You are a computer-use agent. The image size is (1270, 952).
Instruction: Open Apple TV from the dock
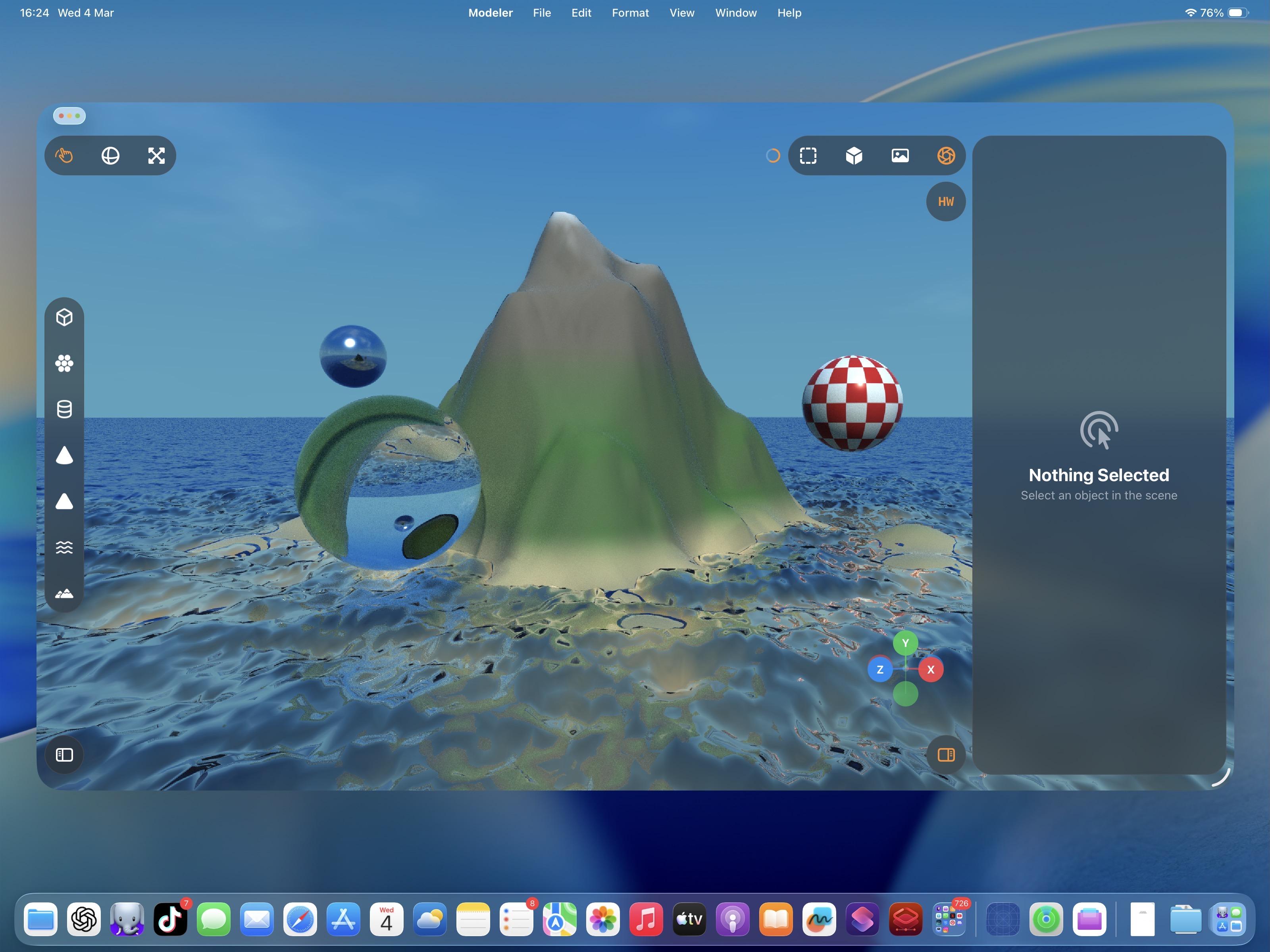[689, 920]
